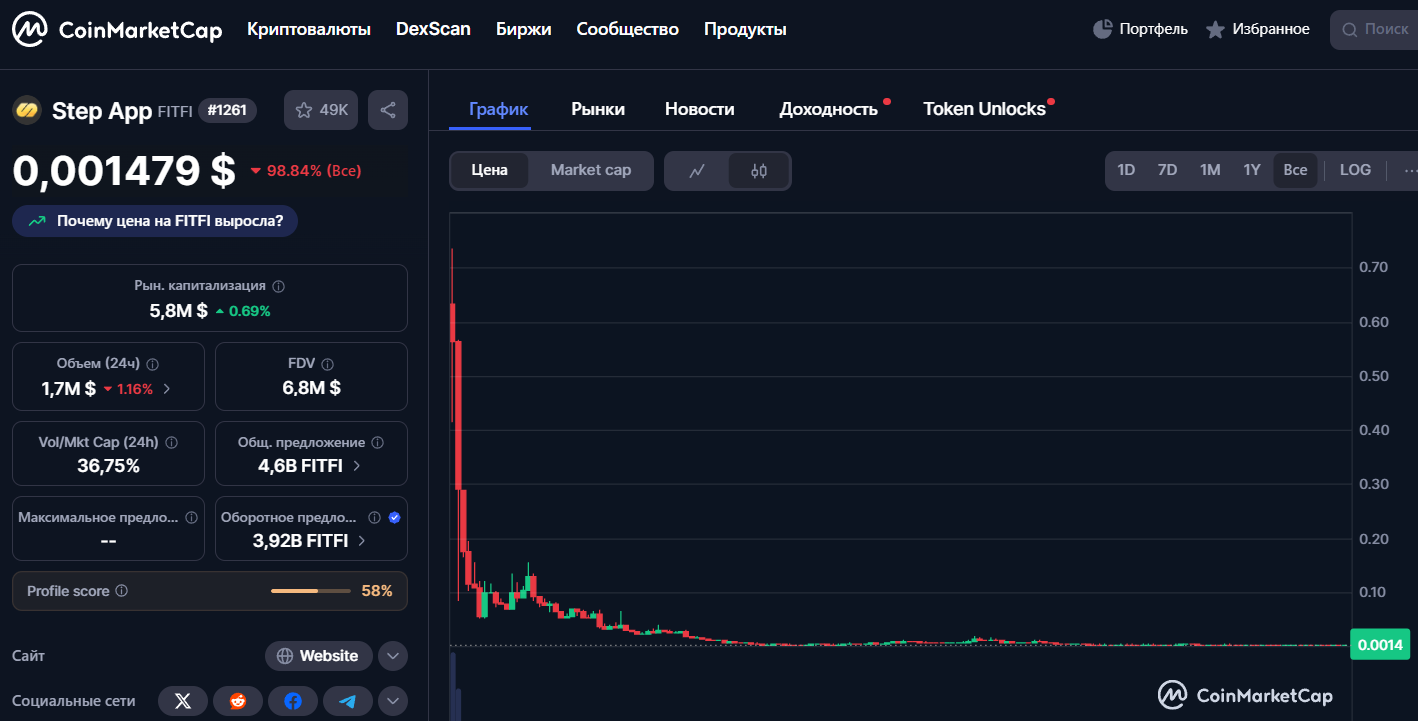Click 'Почему цена на FITFI выросла?' button
1418x721 pixels.
pyautogui.click(x=155, y=221)
